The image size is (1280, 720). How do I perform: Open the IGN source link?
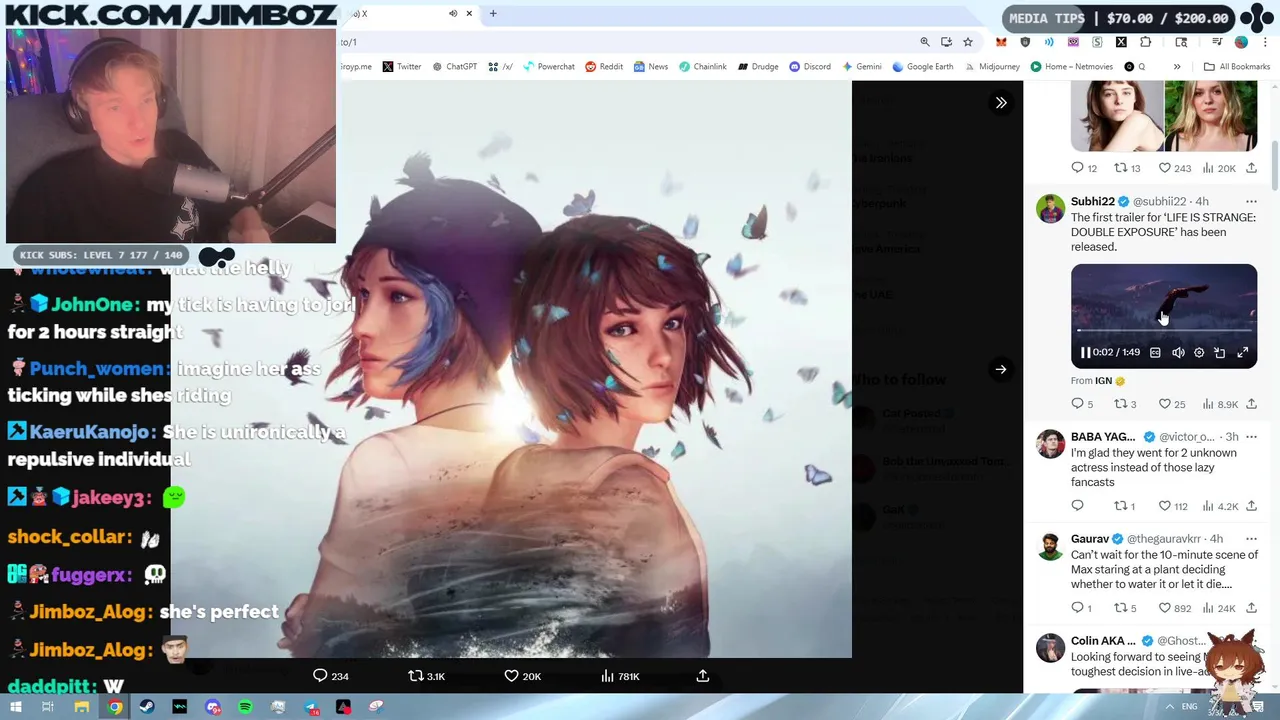pos(1104,381)
